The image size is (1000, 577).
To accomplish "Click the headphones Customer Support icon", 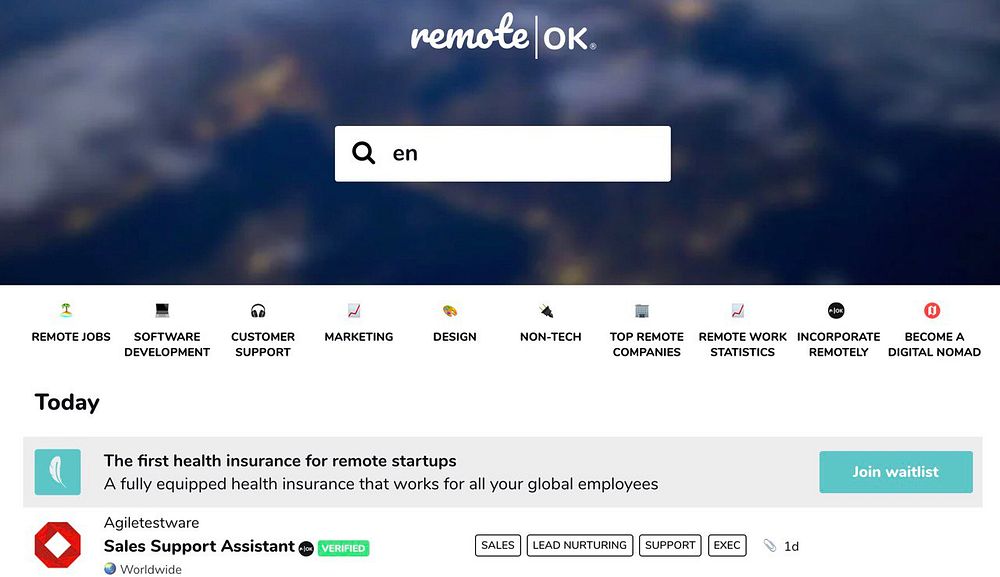I will 258,310.
